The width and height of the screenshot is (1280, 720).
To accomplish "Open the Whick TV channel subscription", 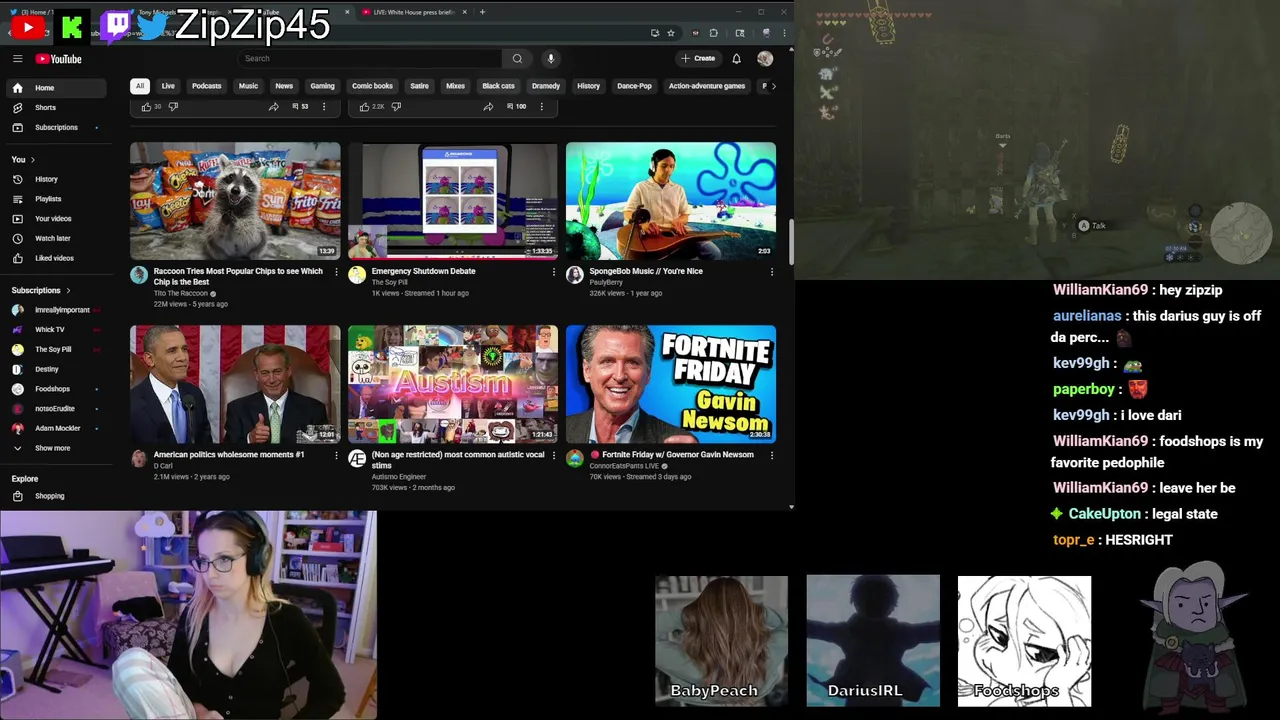I will coord(58,330).
